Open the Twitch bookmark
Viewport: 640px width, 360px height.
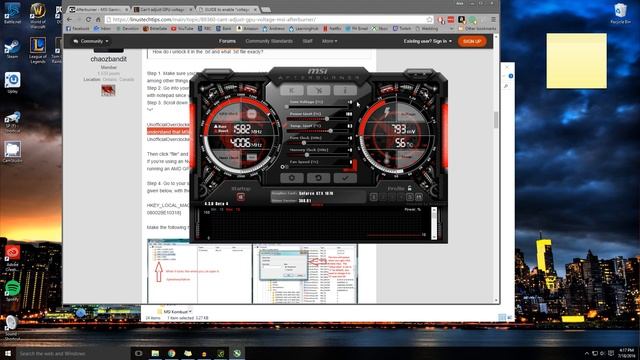pyautogui.click(x=402, y=29)
